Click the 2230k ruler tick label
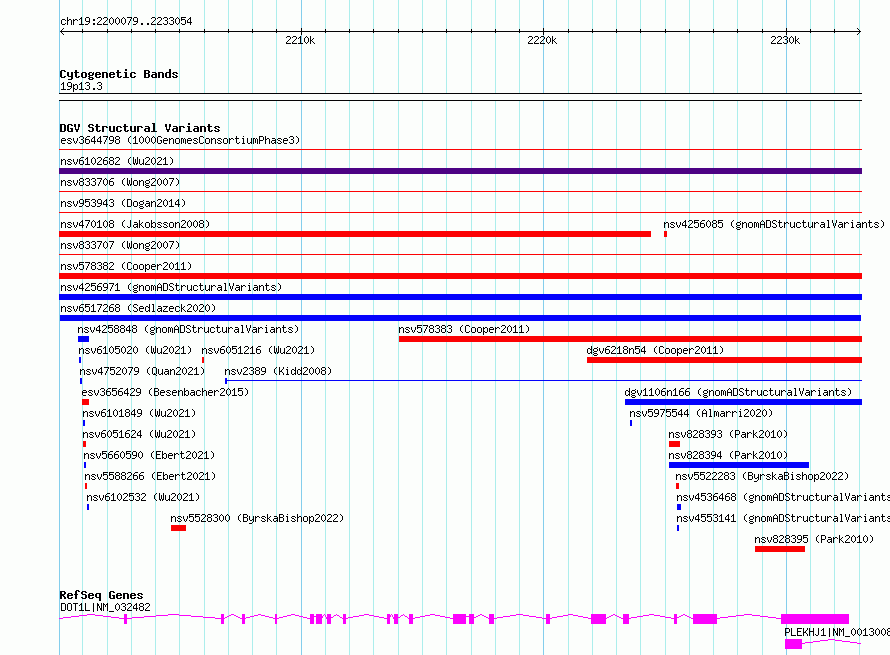The height and width of the screenshot is (655, 890). [785, 40]
